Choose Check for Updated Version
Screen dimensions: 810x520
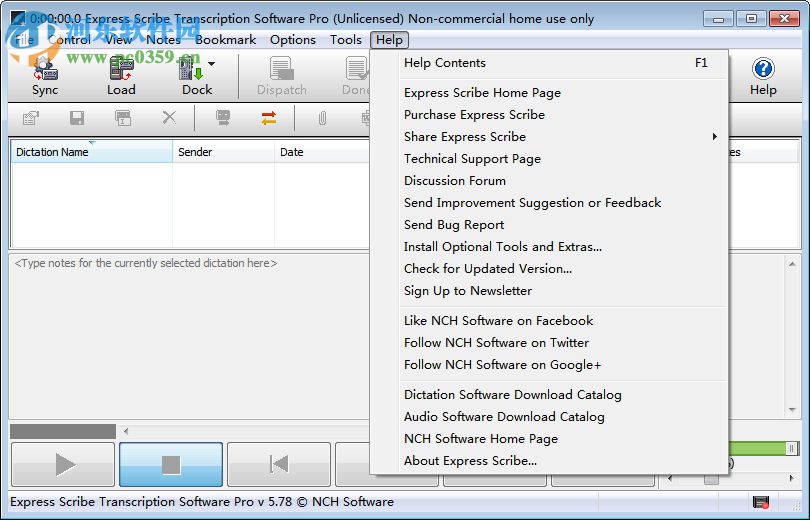550,269
